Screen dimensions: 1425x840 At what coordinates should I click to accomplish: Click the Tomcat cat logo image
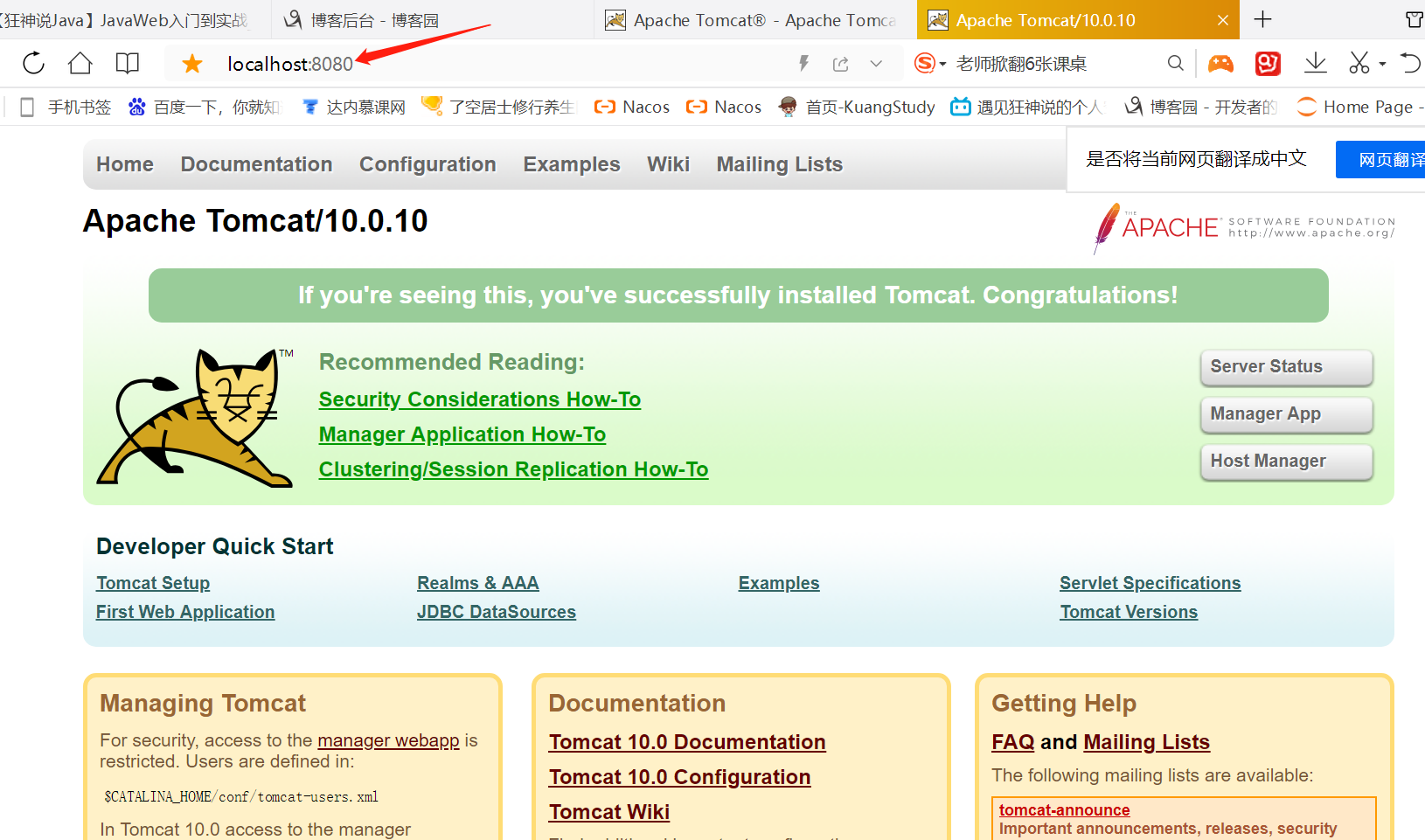(195, 417)
